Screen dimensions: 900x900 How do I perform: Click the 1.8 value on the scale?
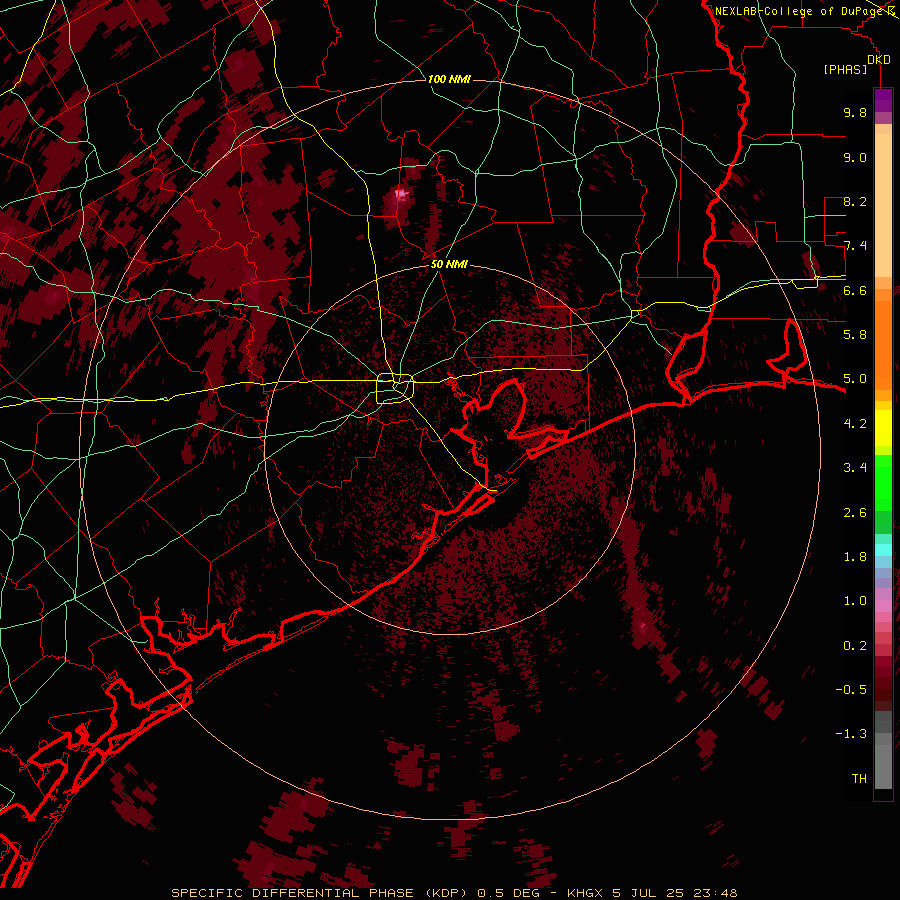click(x=855, y=556)
